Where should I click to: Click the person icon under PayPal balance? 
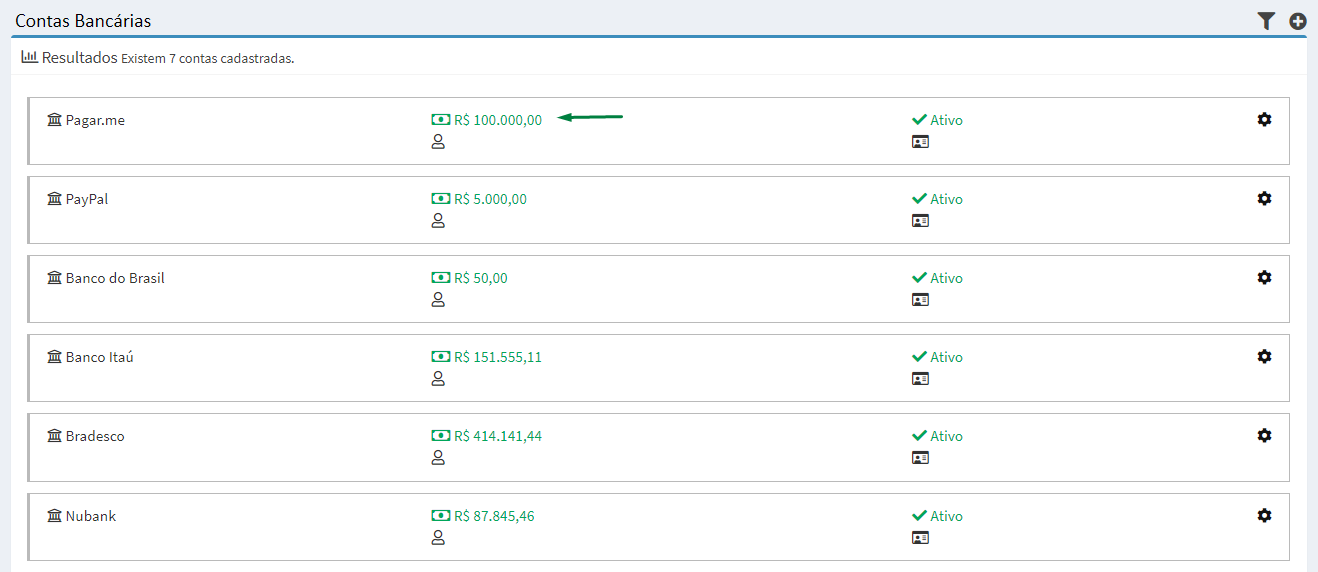tap(437, 221)
